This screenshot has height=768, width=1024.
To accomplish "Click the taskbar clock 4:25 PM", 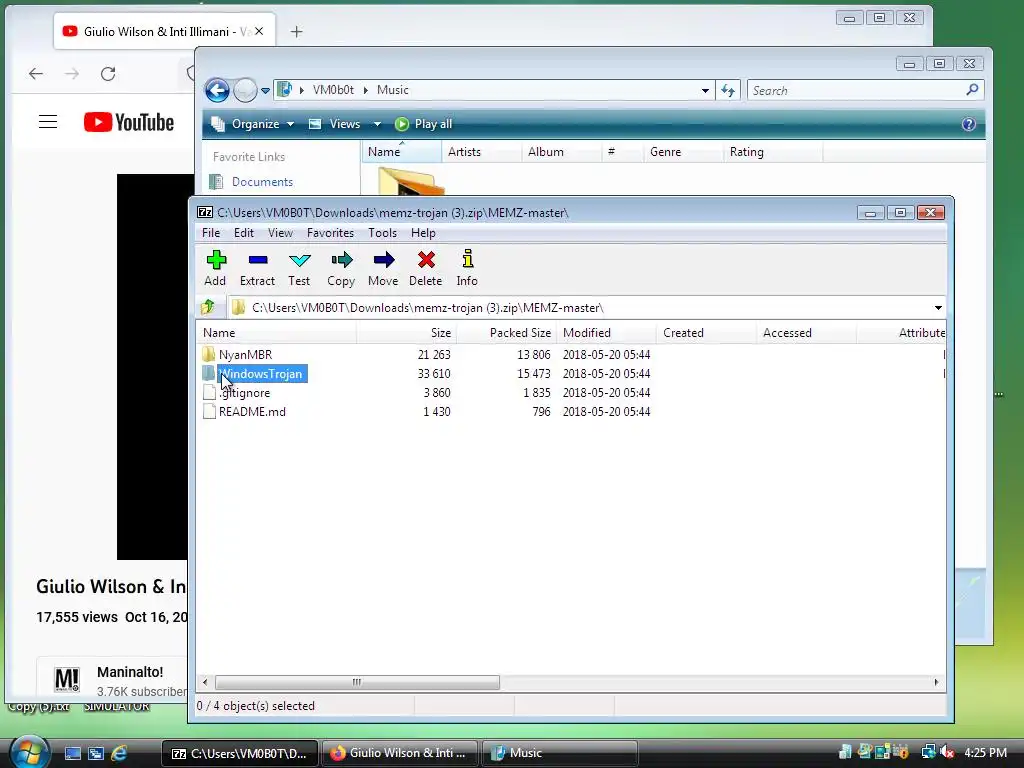I will click(985, 753).
